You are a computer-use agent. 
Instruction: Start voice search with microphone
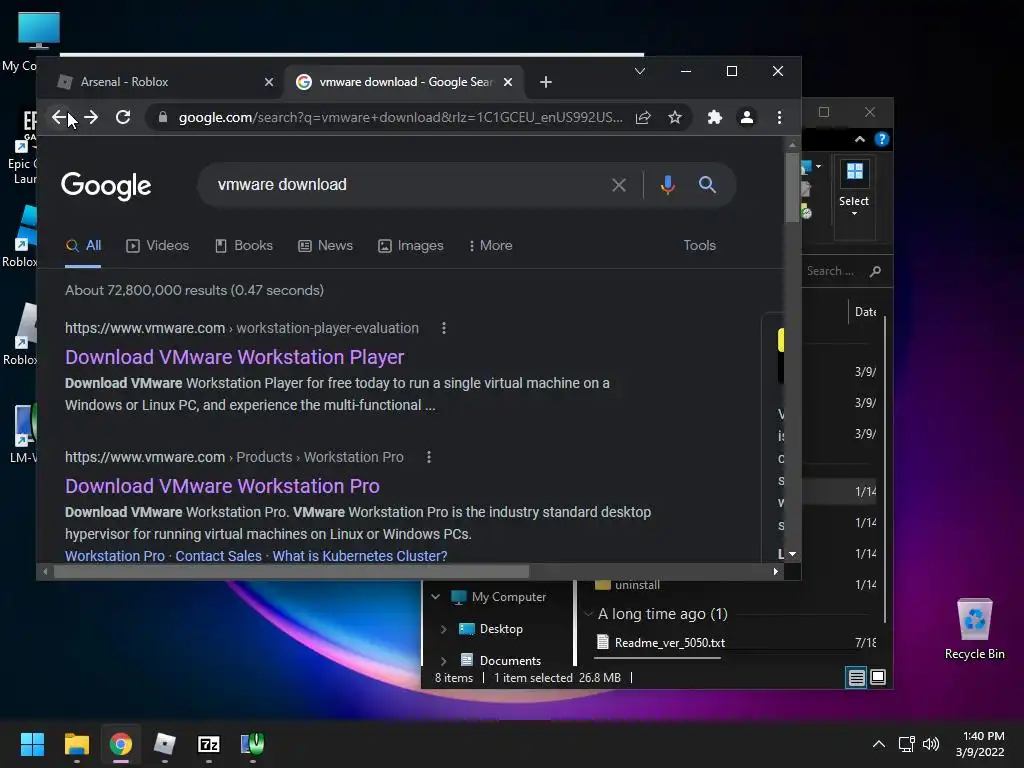pos(667,185)
